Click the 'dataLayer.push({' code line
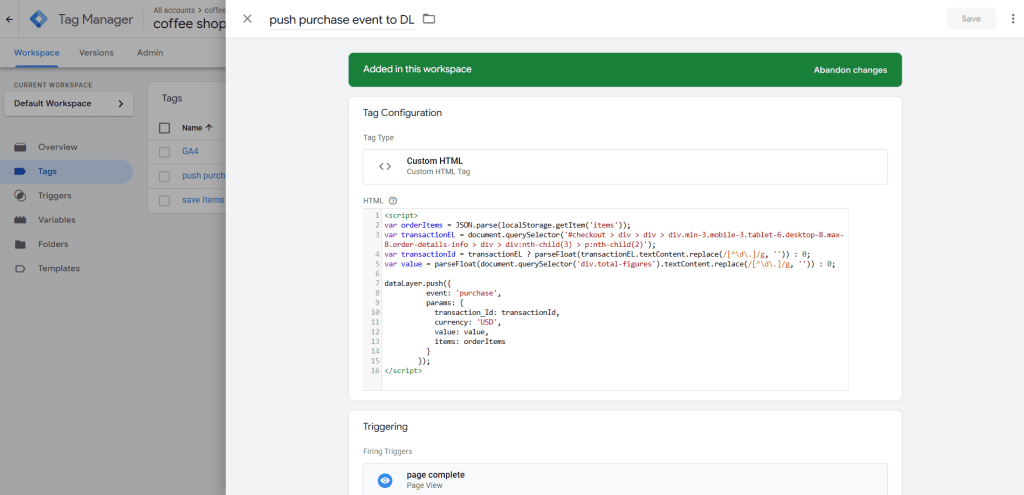This screenshot has width=1024, height=495. point(417,284)
